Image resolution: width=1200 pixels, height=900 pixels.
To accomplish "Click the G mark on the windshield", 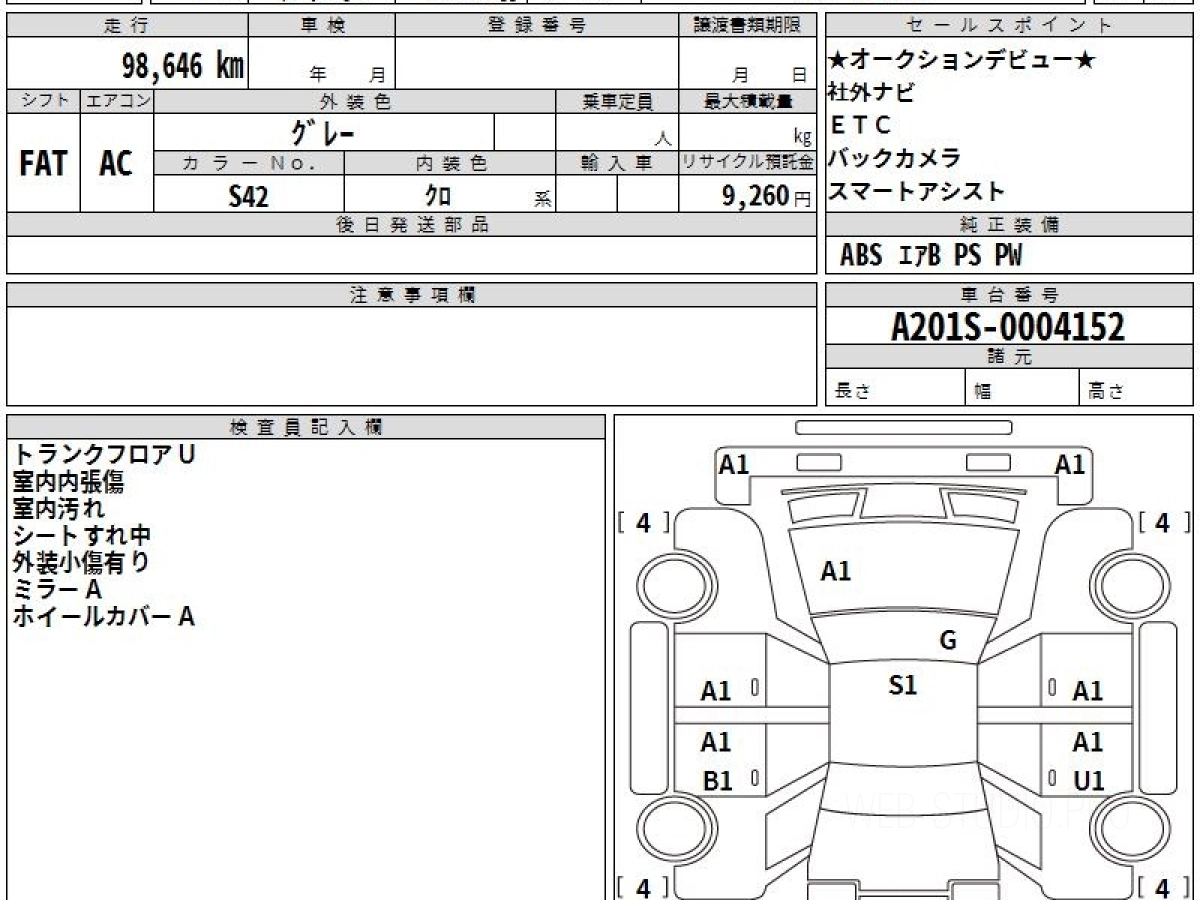I will [x=948, y=641].
